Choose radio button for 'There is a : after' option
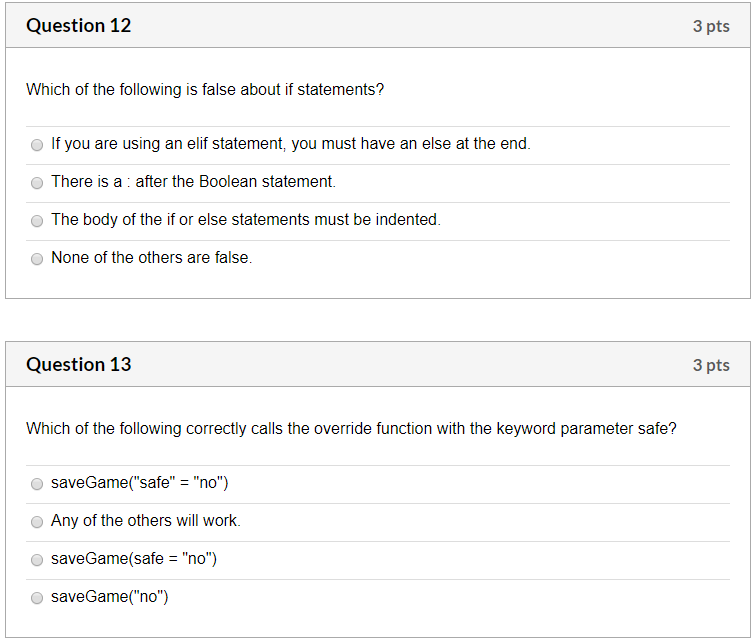The height and width of the screenshot is (641, 756). click(37, 183)
